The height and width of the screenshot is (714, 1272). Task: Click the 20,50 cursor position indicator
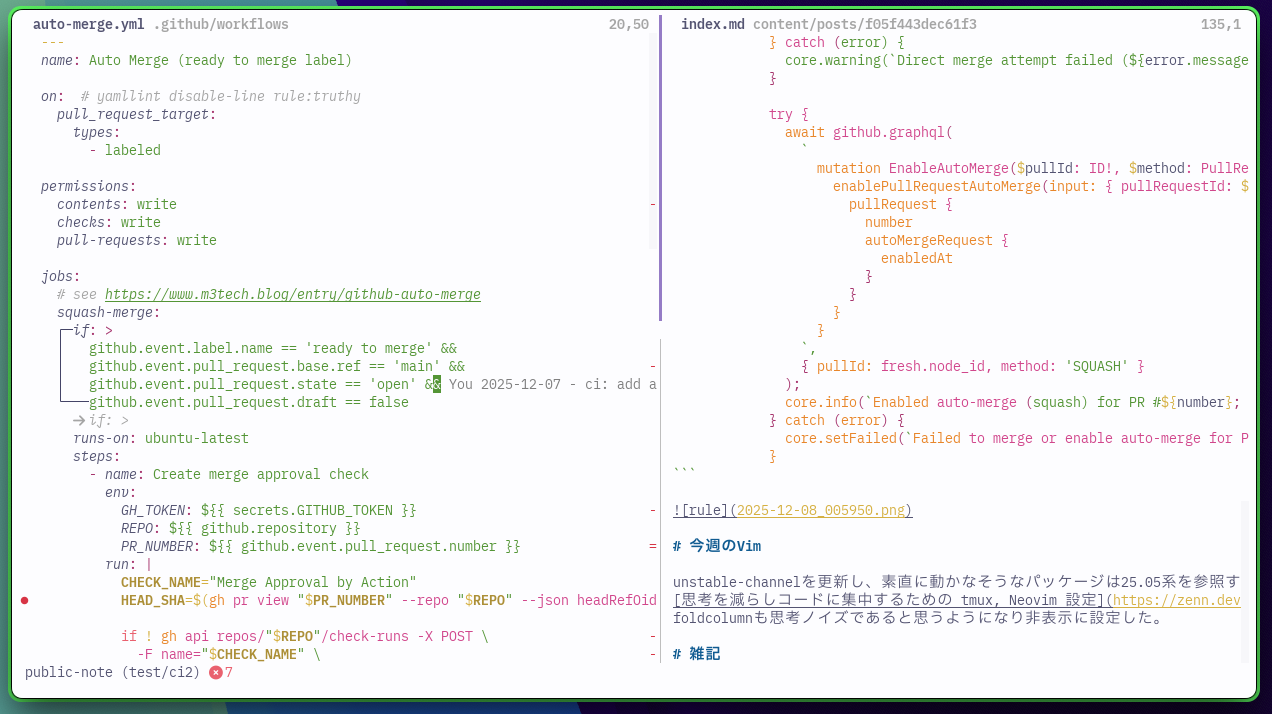(x=629, y=23)
